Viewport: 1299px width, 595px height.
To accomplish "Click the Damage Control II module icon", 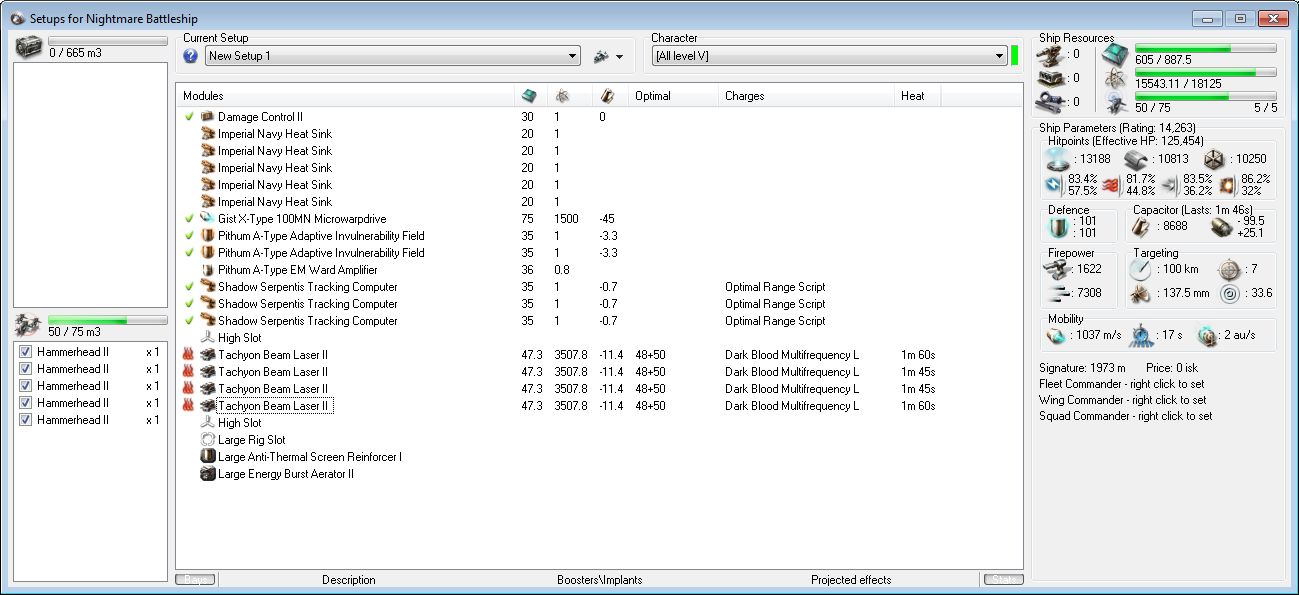I will click(208, 117).
